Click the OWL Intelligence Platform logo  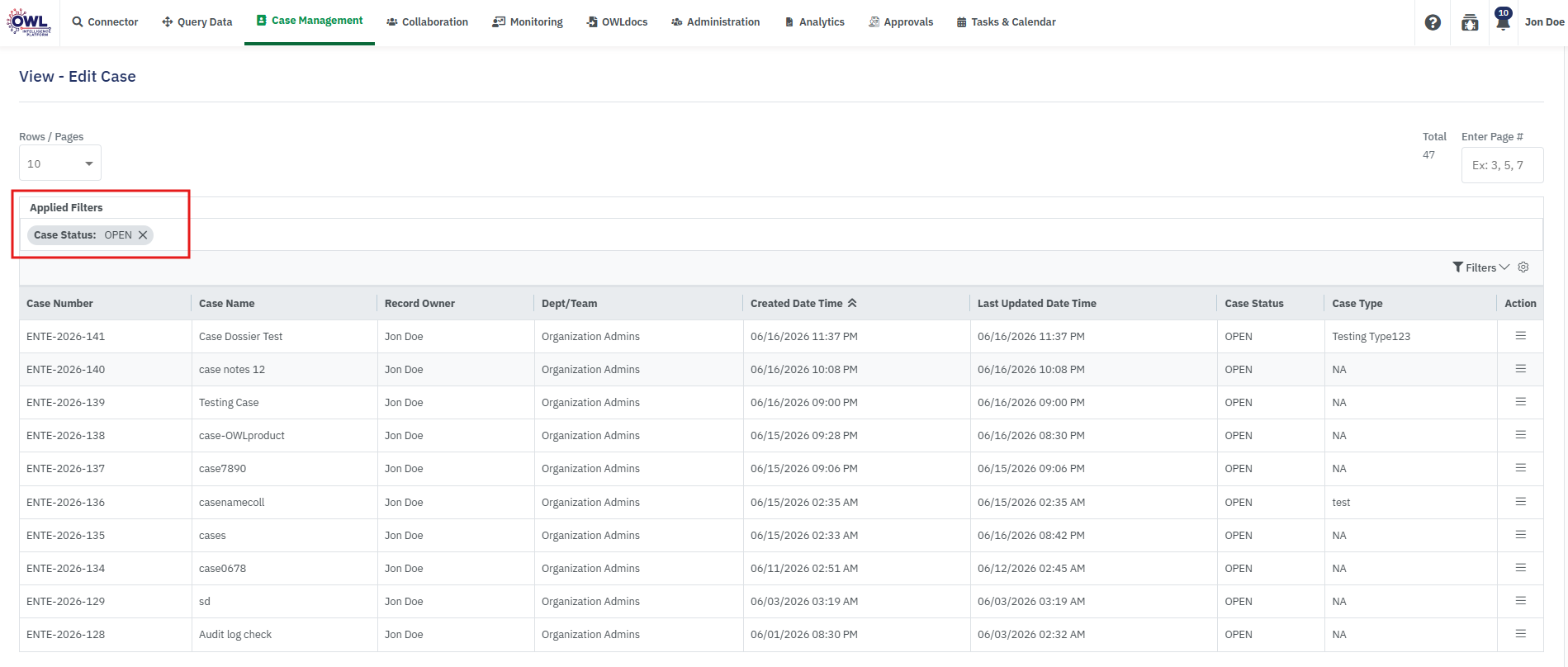point(29,22)
